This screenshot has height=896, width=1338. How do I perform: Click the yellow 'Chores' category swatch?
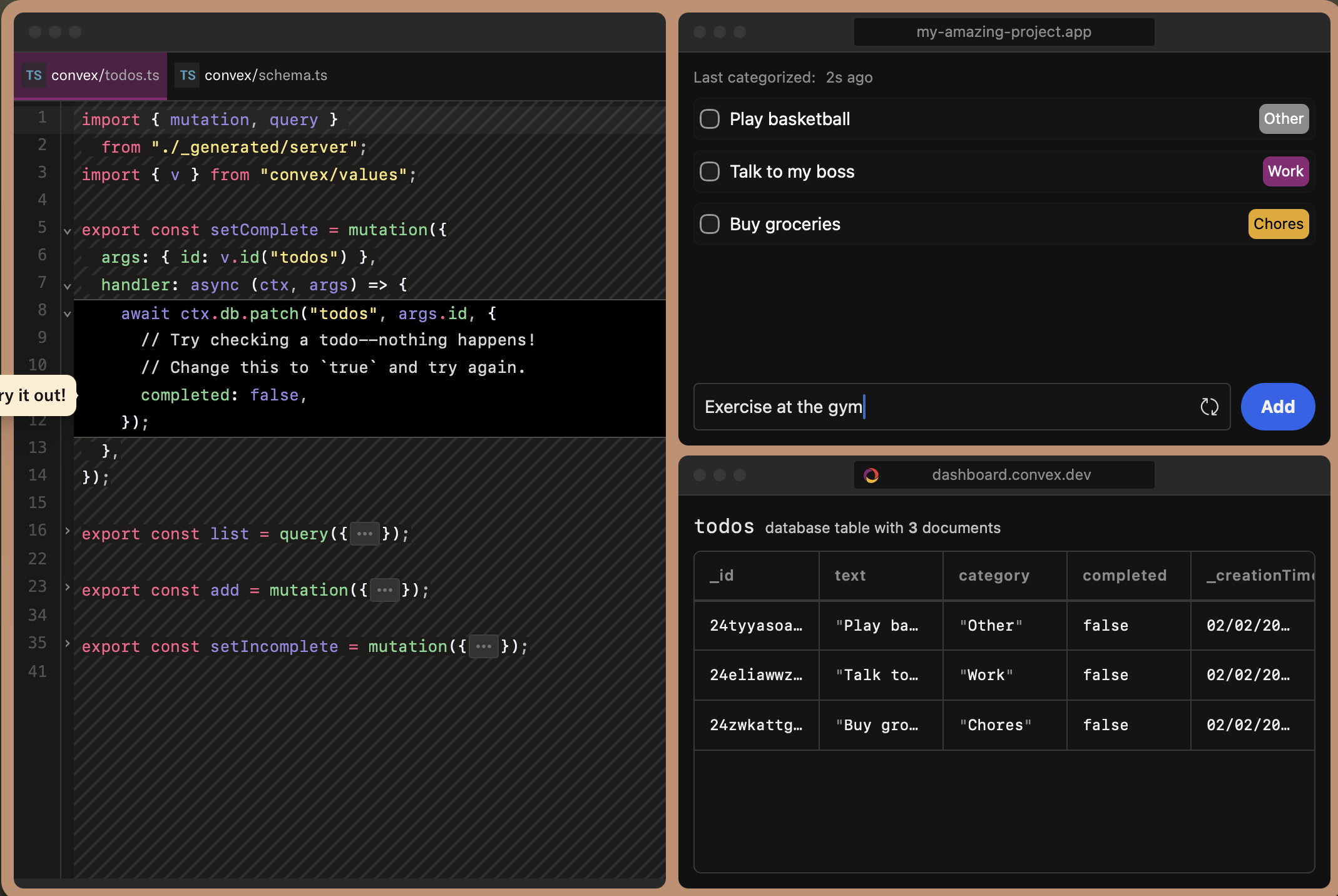(1277, 224)
